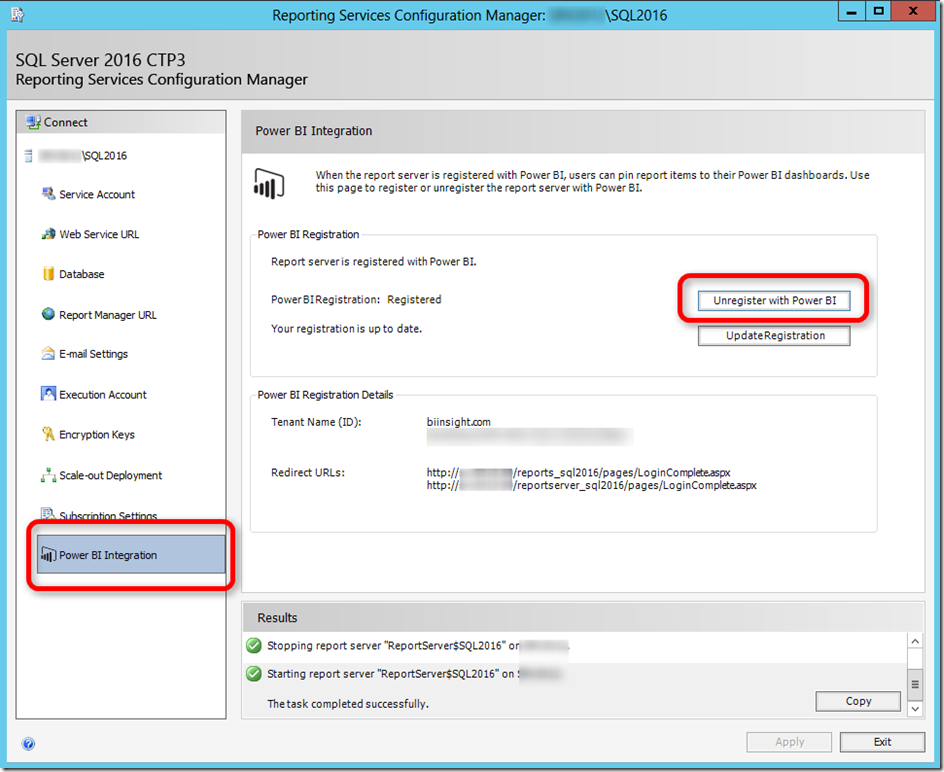Screen dimensions: 944x772
Task: Click the Database cylinder icon
Action: pyautogui.click(x=48, y=273)
